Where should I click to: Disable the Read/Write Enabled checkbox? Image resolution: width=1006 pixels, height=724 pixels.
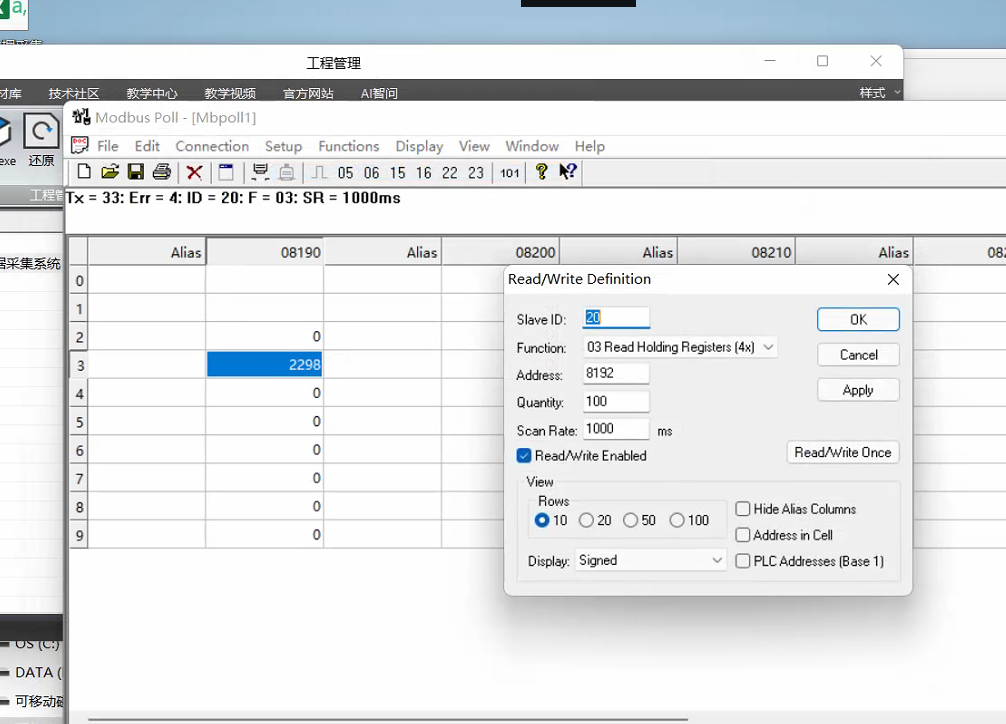pyautogui.click(x=524, y=456)
